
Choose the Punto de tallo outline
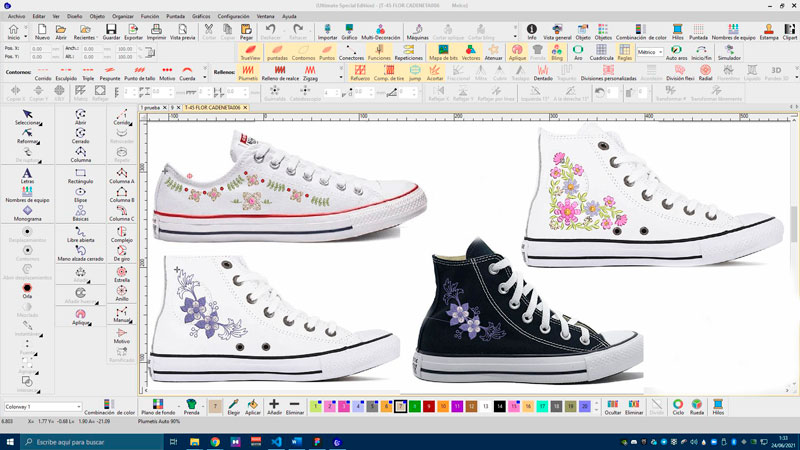coord(139,73)
